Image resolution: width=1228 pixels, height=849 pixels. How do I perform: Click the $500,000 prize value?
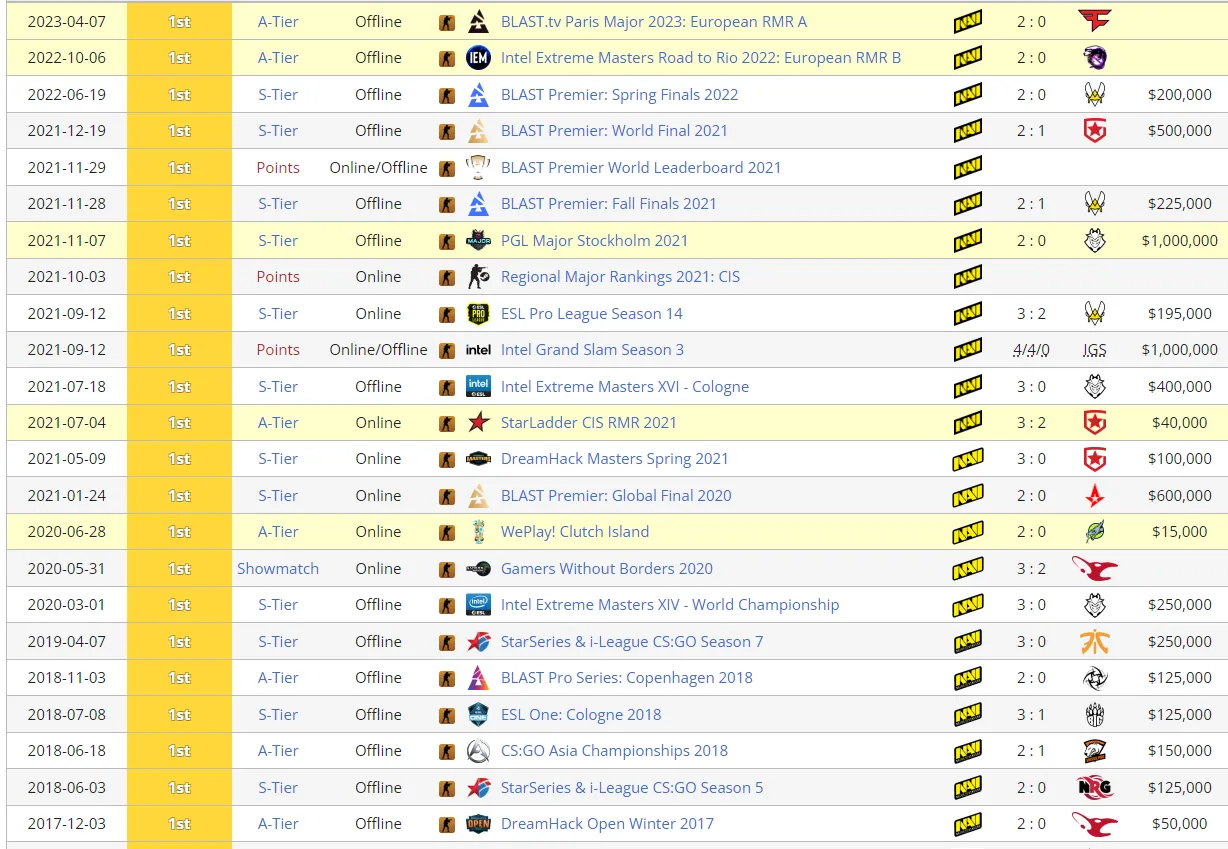pyautogui.click(x=1180, y=131)
